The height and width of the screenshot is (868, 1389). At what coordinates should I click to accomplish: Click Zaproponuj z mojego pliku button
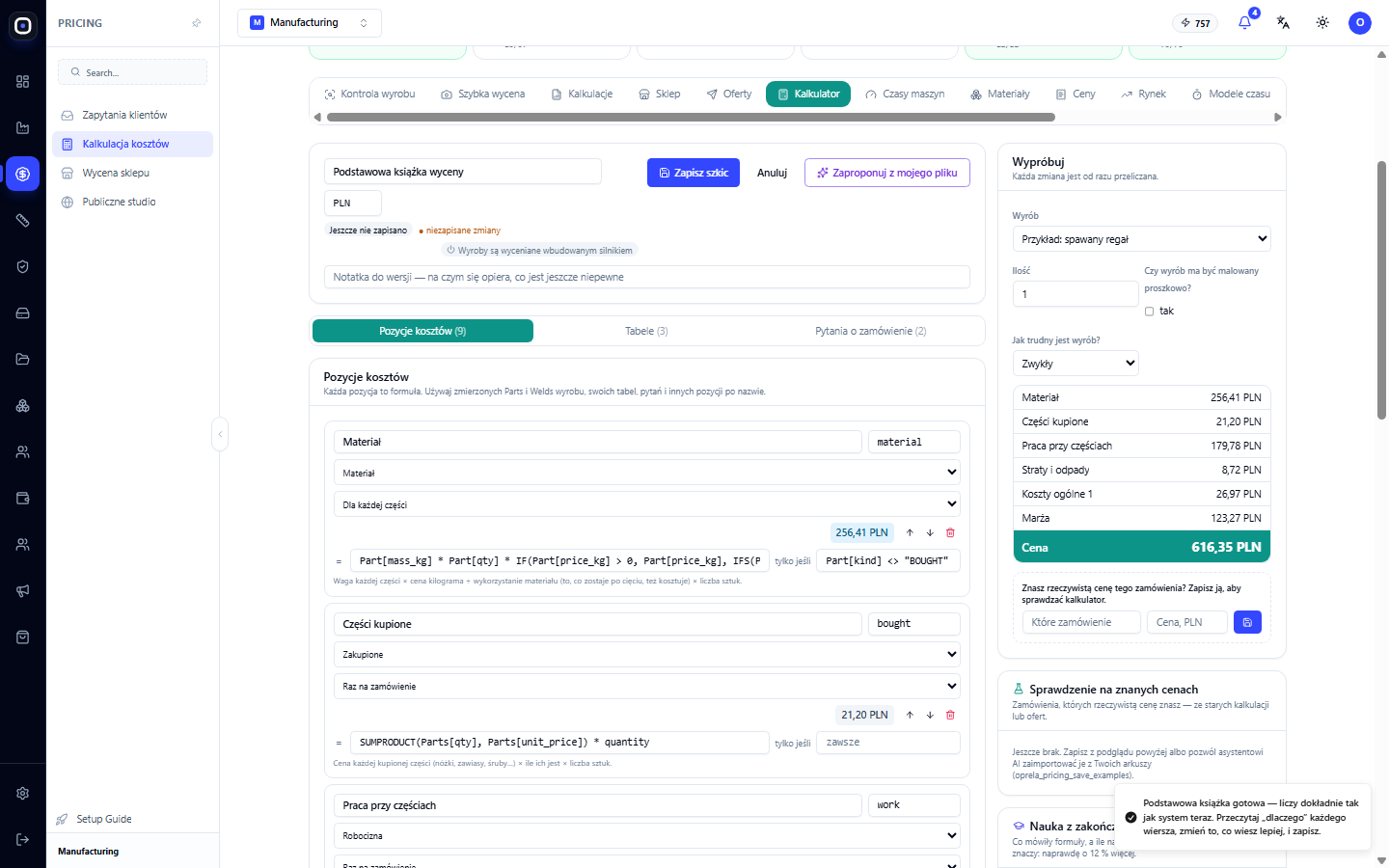click(887, 173)
